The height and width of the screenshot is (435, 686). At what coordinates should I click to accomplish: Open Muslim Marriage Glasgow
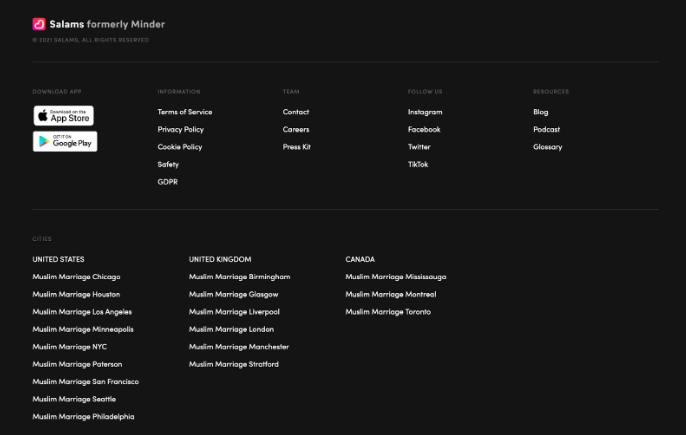click(x=233, y=294)
